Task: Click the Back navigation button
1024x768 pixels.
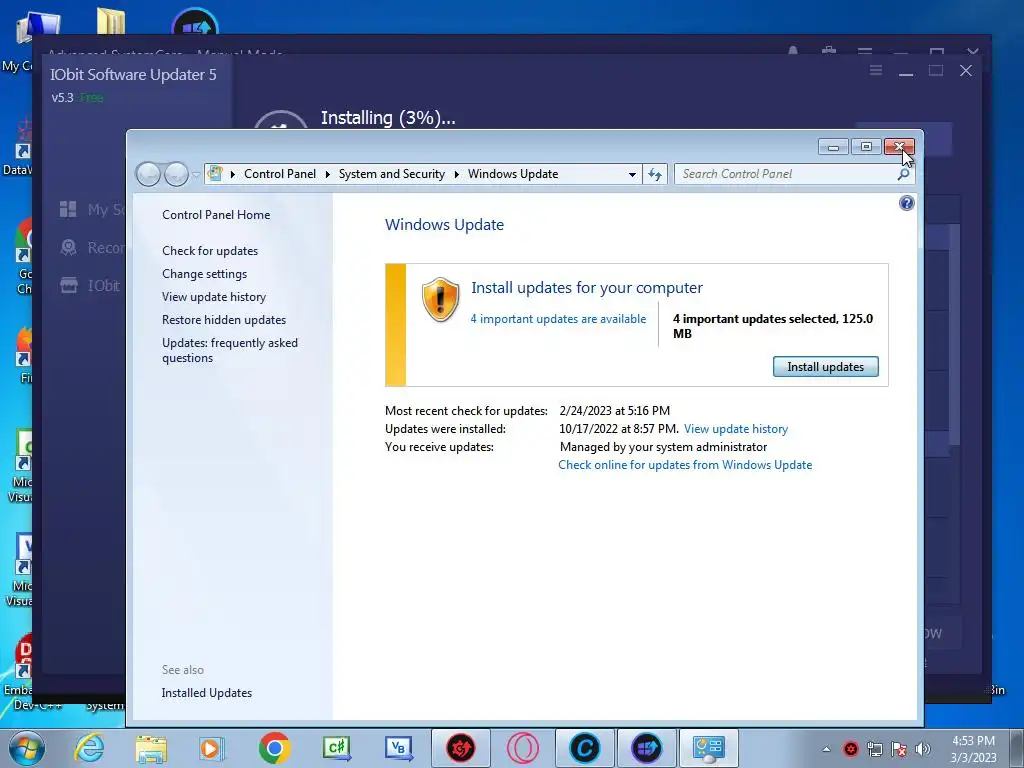Action: click(148, 174)
